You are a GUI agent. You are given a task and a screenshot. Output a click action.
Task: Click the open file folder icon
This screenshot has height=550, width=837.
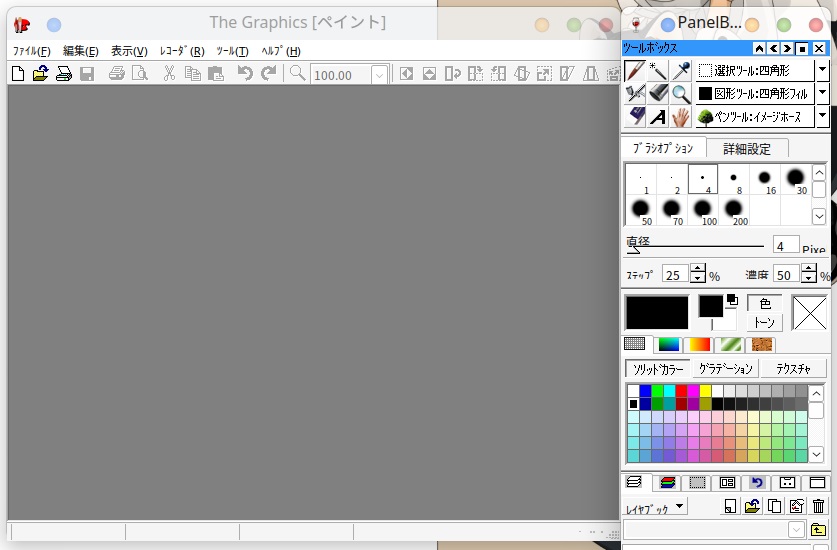40,73
